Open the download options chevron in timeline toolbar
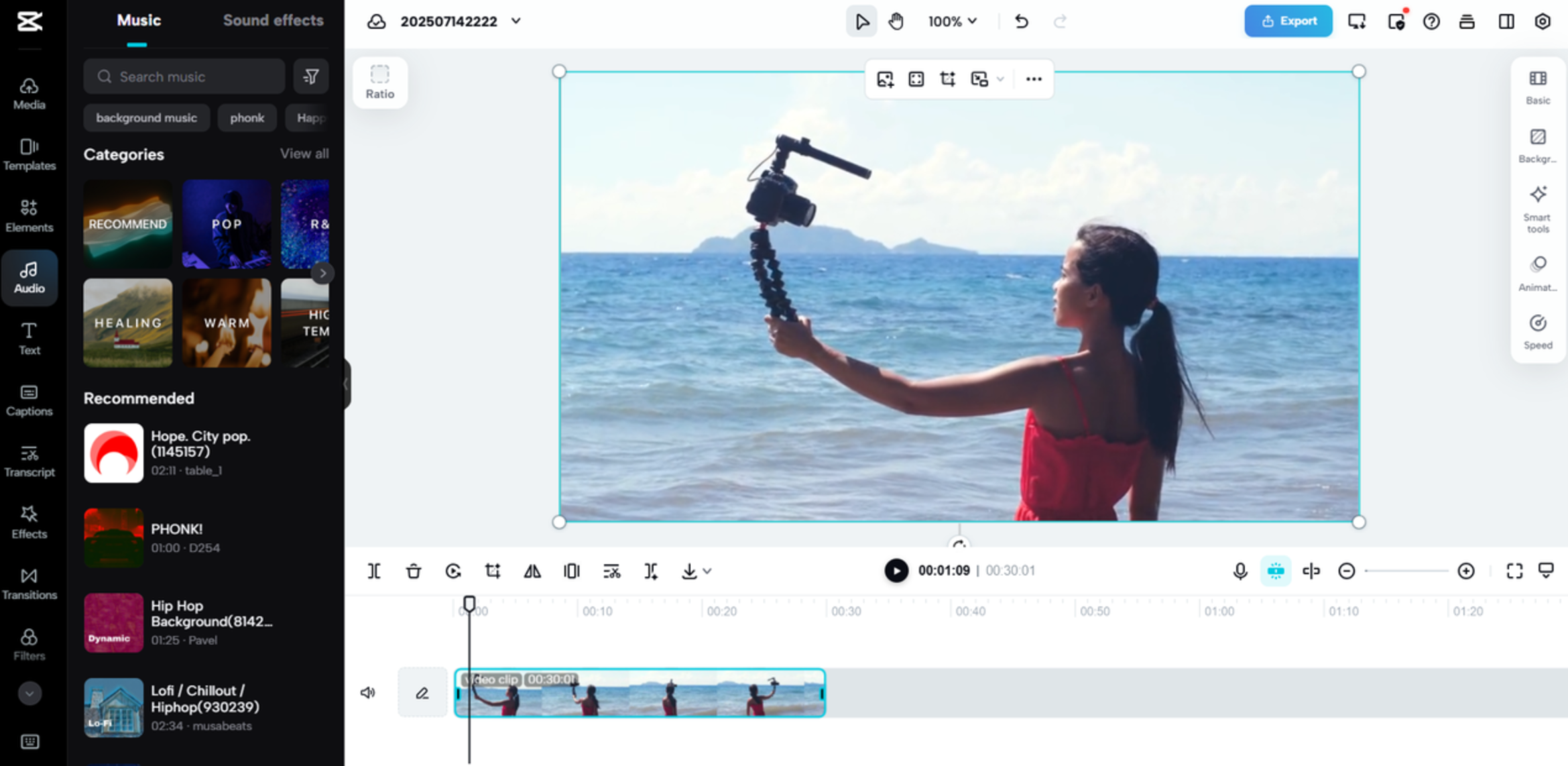 pos(706,571)
